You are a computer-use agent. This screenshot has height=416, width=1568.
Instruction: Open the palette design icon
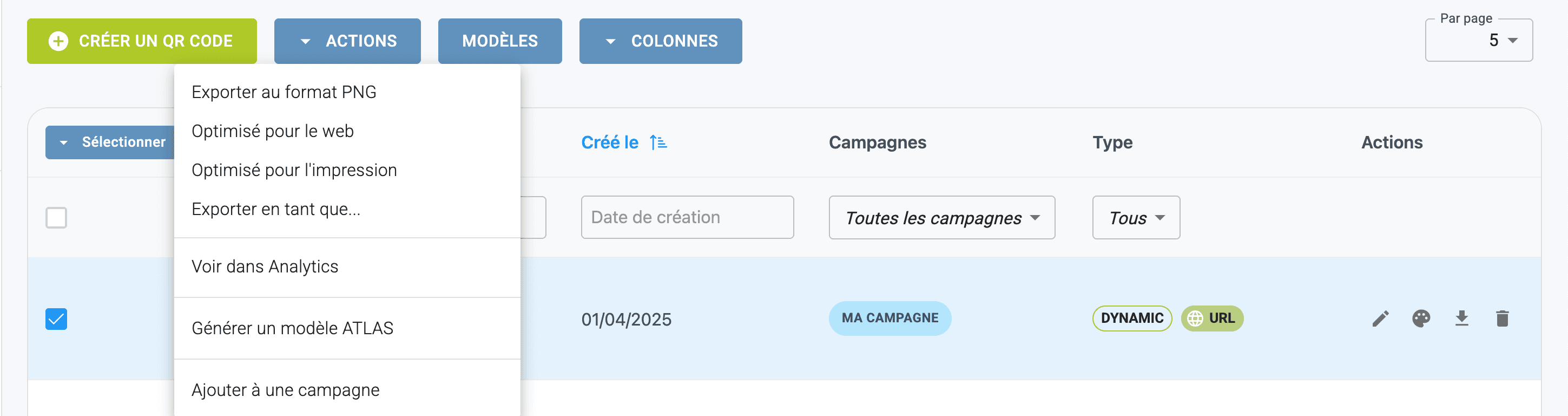click(1421, 318)
